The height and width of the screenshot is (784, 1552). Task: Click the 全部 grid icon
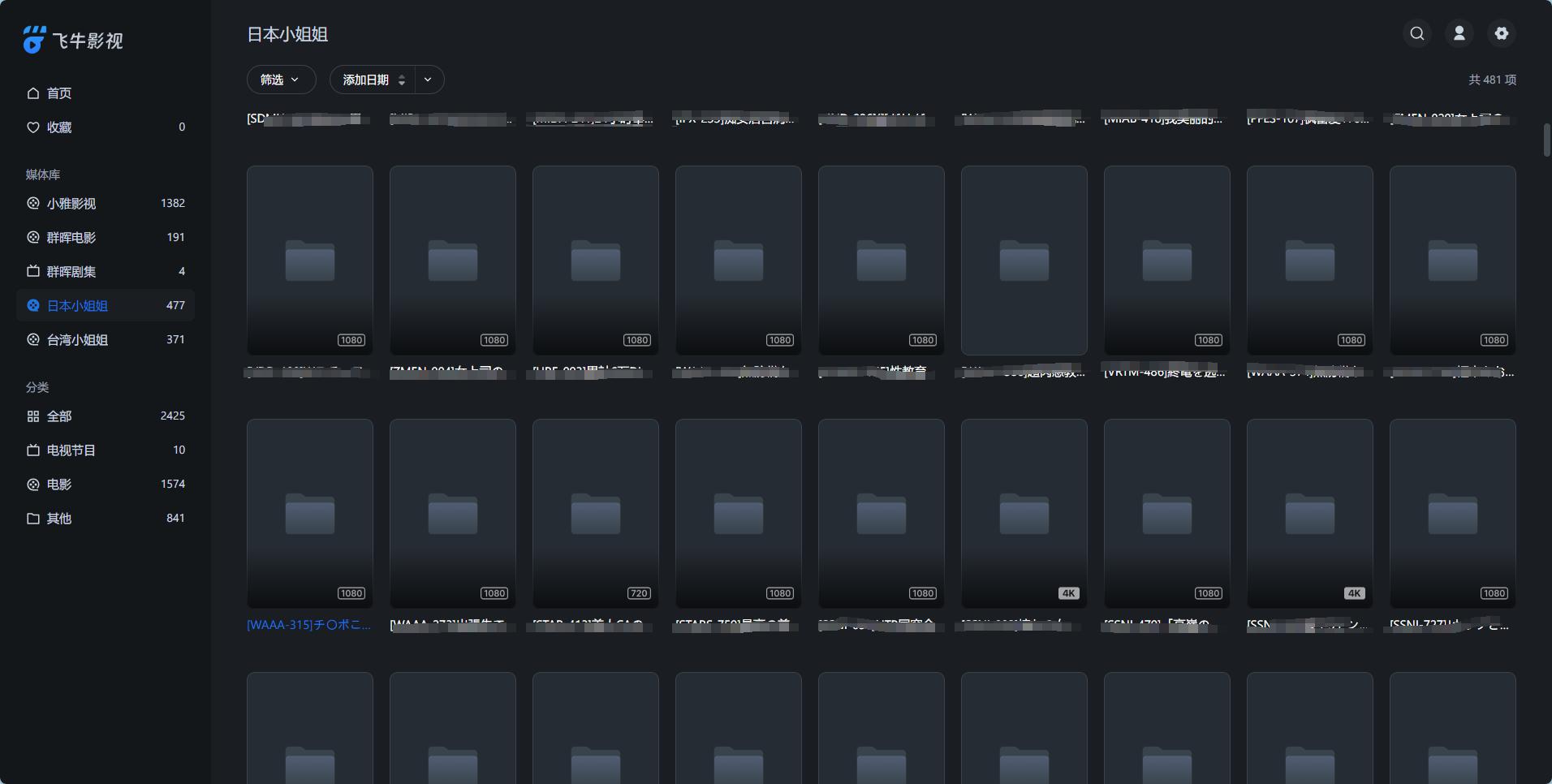click(x=33, y=416)
